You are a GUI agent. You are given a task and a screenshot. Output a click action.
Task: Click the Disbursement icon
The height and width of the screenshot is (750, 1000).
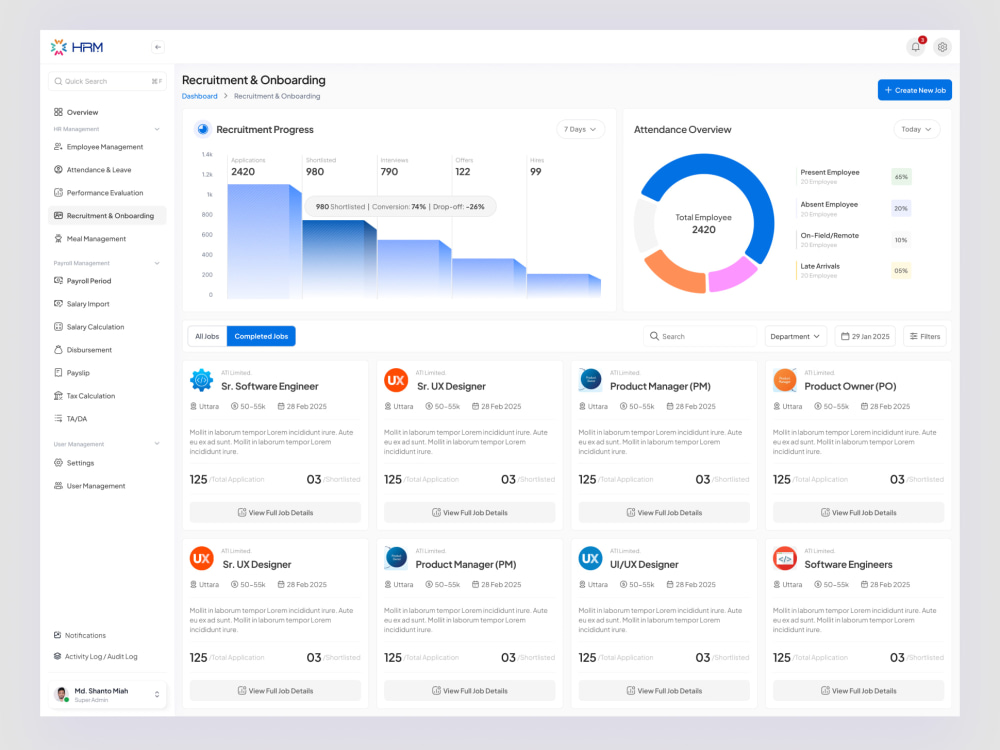[x=58, y=349]
